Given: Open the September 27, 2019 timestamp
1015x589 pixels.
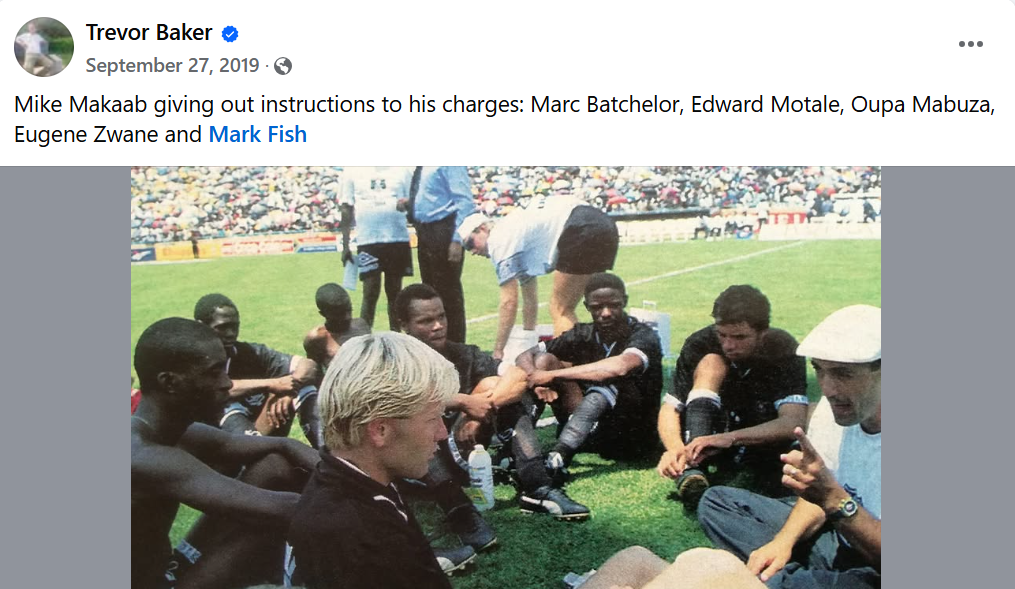Looking at the screenshot, I should [172, 66].
